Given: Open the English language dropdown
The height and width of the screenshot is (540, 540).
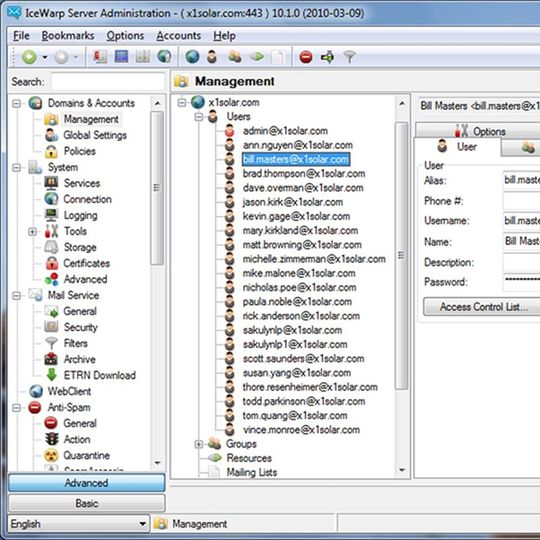Looking at the screenshot, I should tap(79, 524).
